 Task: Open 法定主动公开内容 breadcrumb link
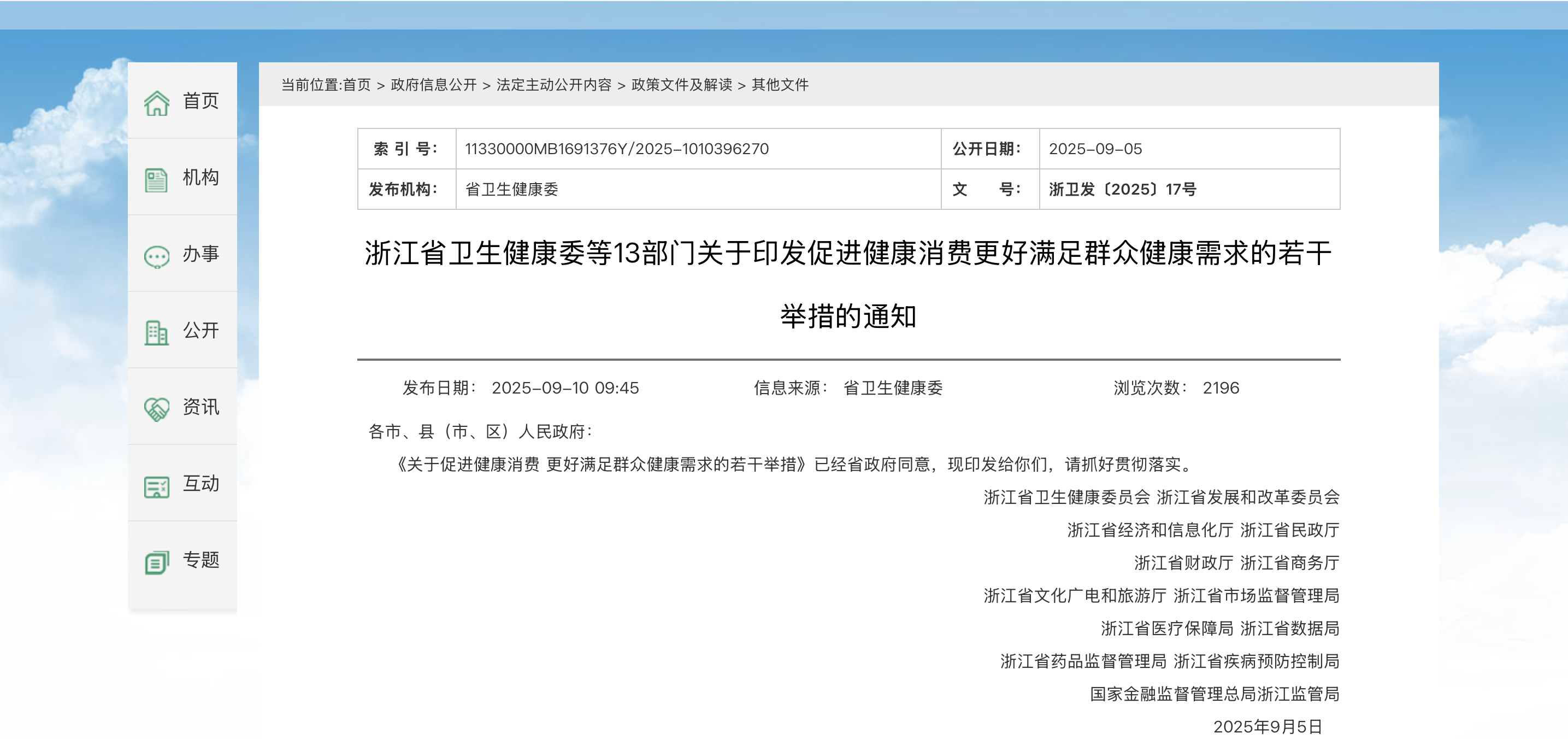554,85
